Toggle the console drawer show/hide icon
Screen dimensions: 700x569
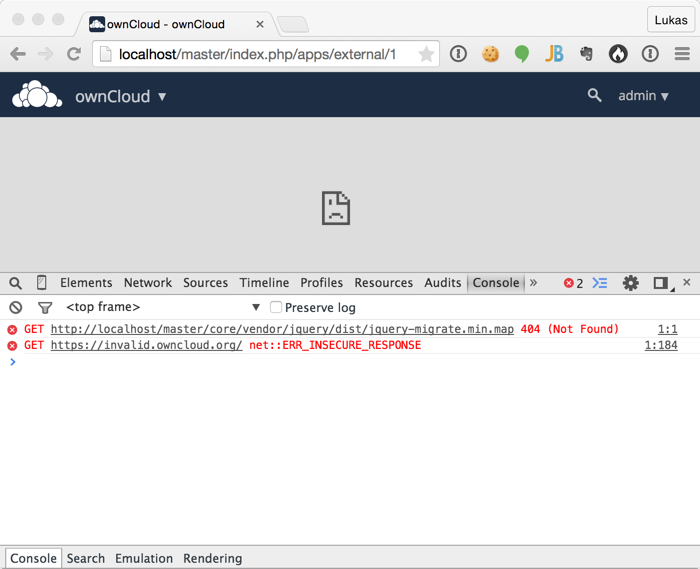(600, 283)
